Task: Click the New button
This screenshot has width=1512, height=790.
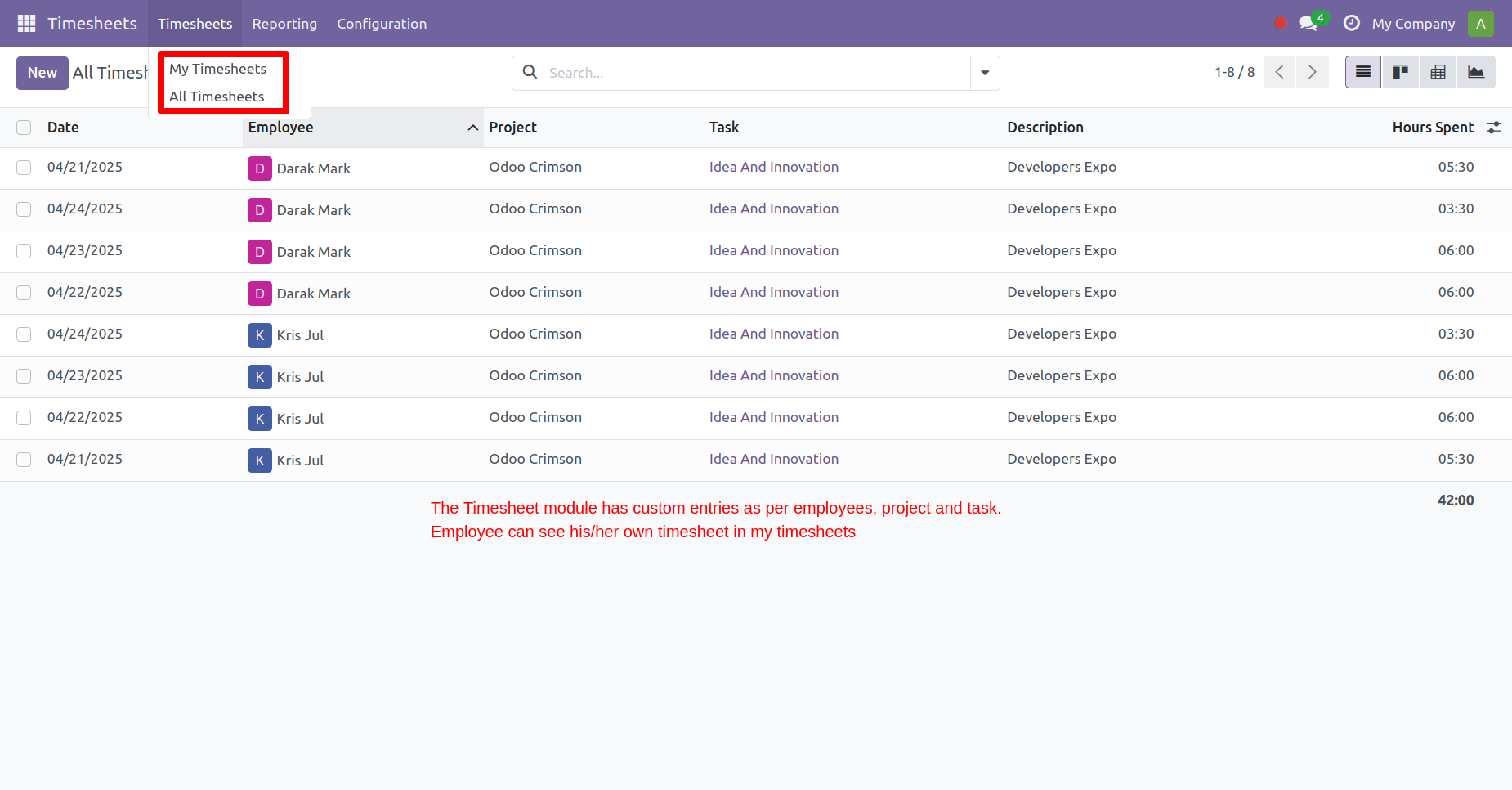Action: [42, 72]
